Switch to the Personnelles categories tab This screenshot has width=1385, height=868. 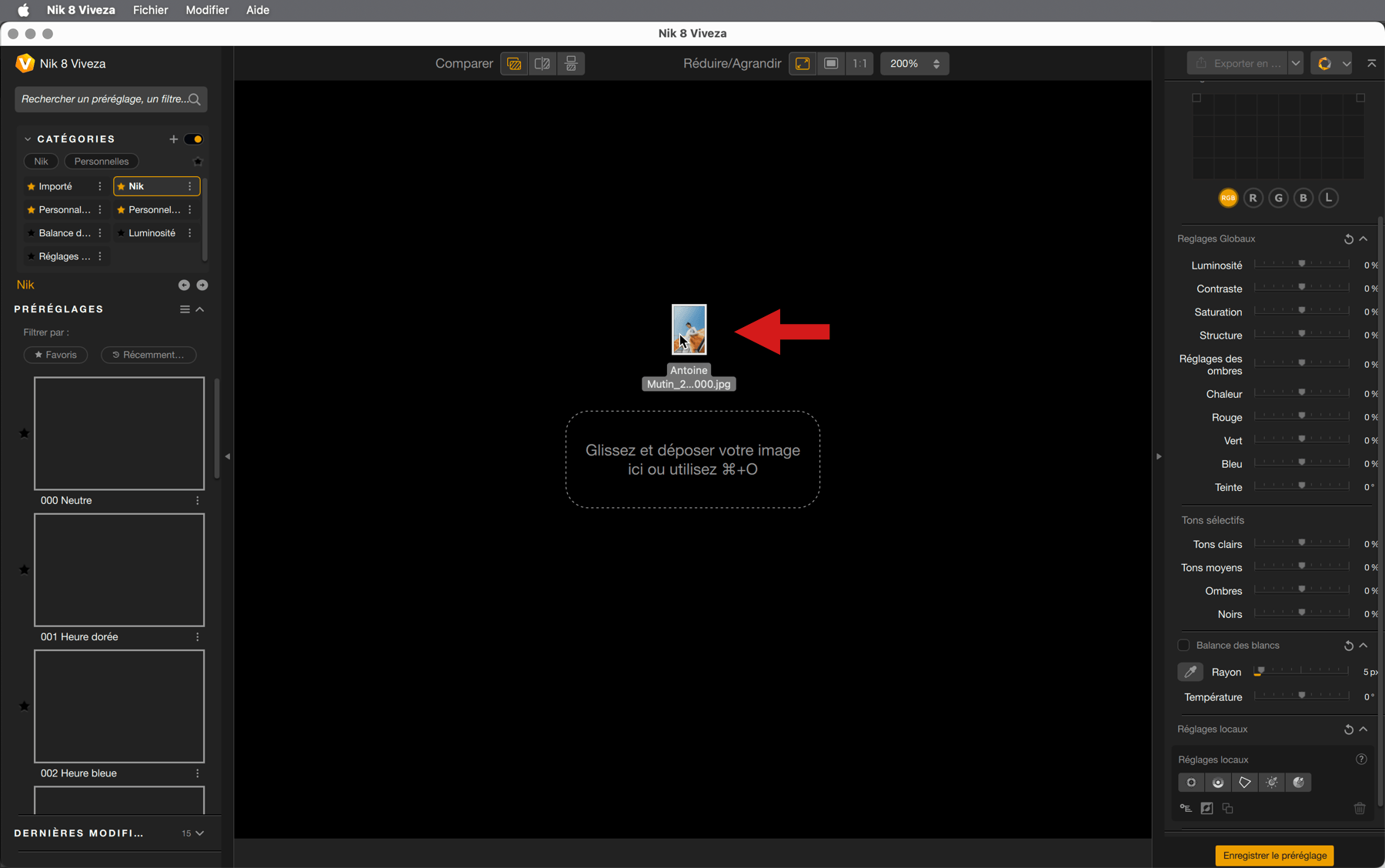click(102, 162)
